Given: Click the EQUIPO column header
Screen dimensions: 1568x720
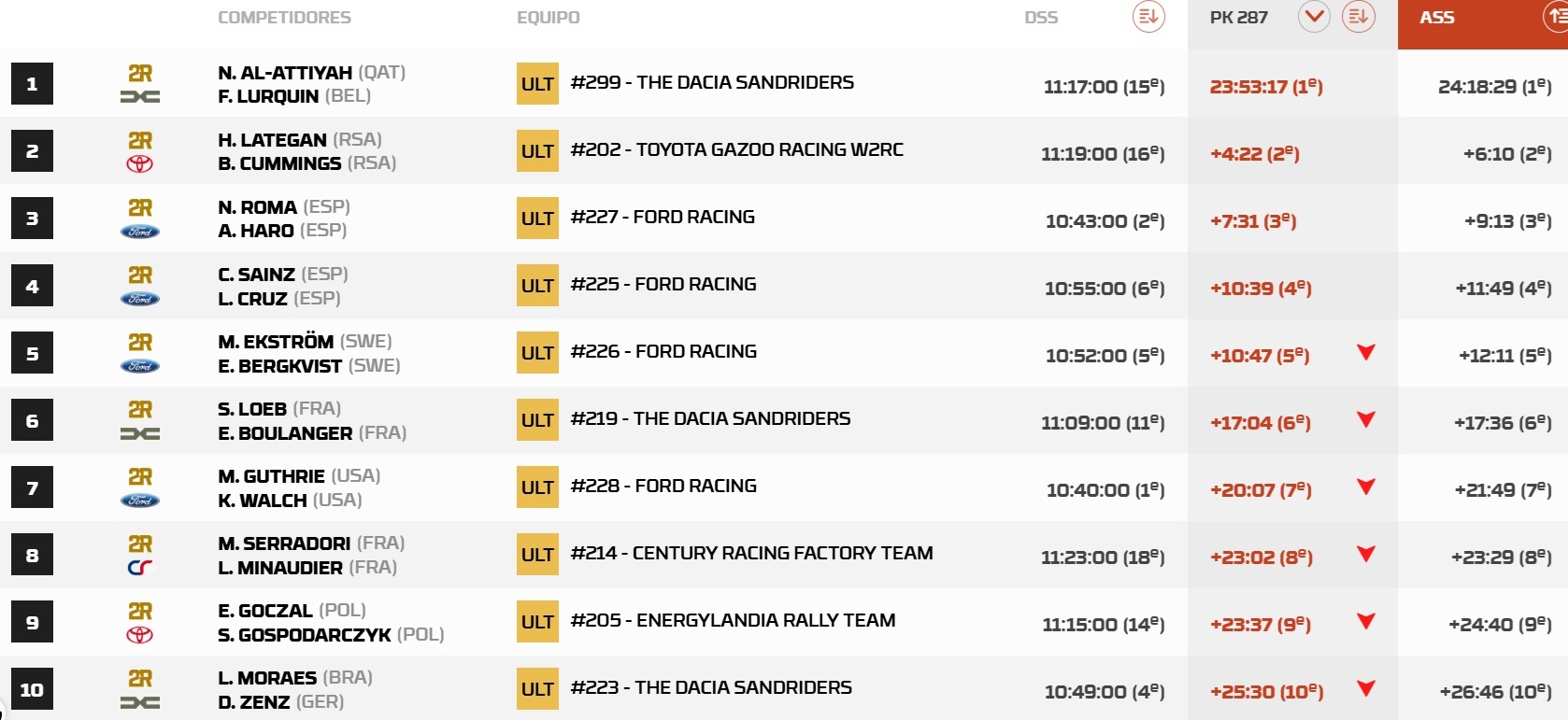Looking at the screenshot, I should [x=548, y=17].
